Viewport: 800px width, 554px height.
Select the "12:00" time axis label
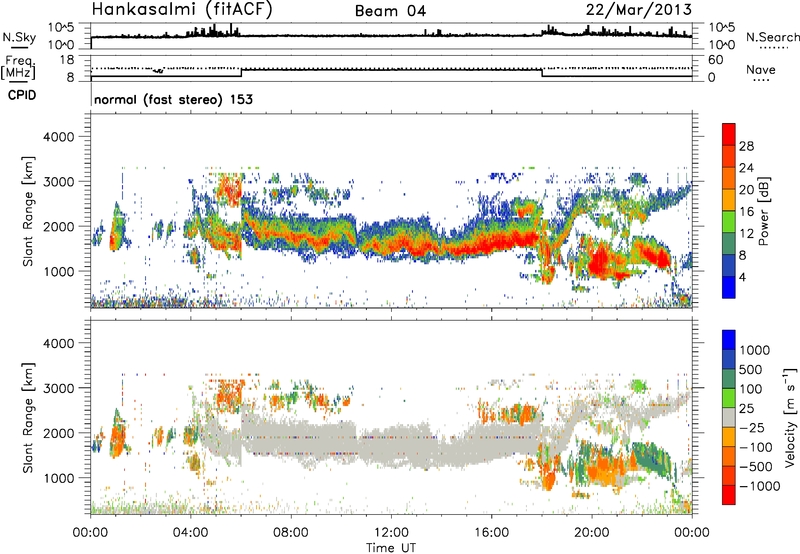[x=391, y=533]
